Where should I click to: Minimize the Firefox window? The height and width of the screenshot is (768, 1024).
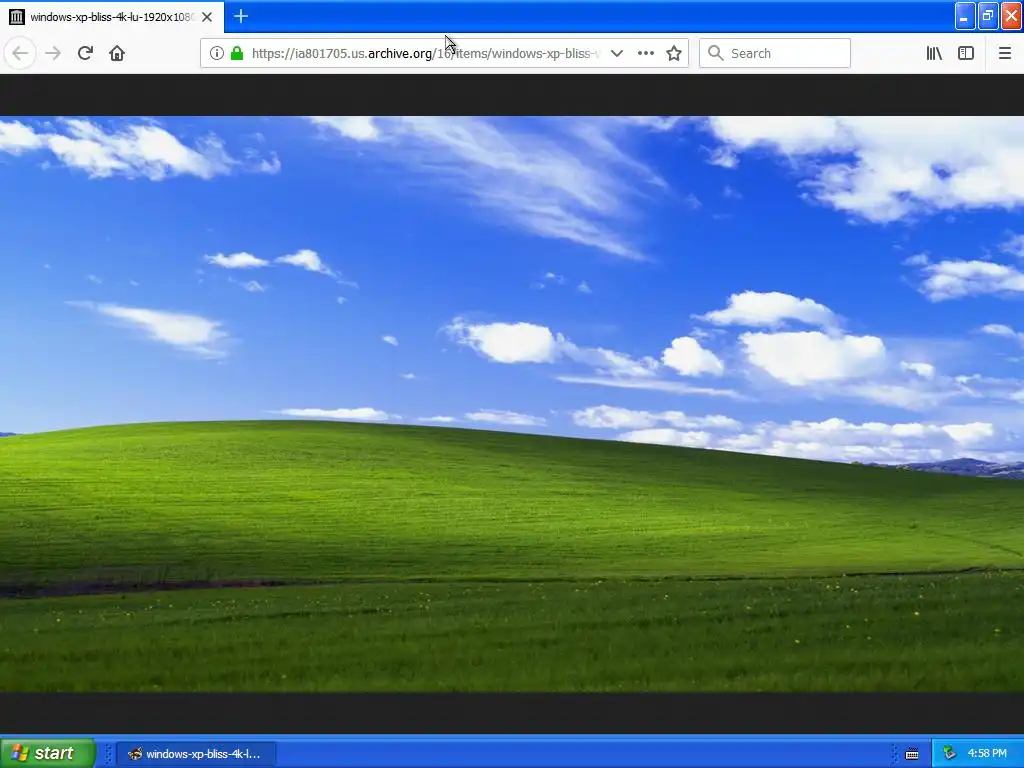pos(965,16)
